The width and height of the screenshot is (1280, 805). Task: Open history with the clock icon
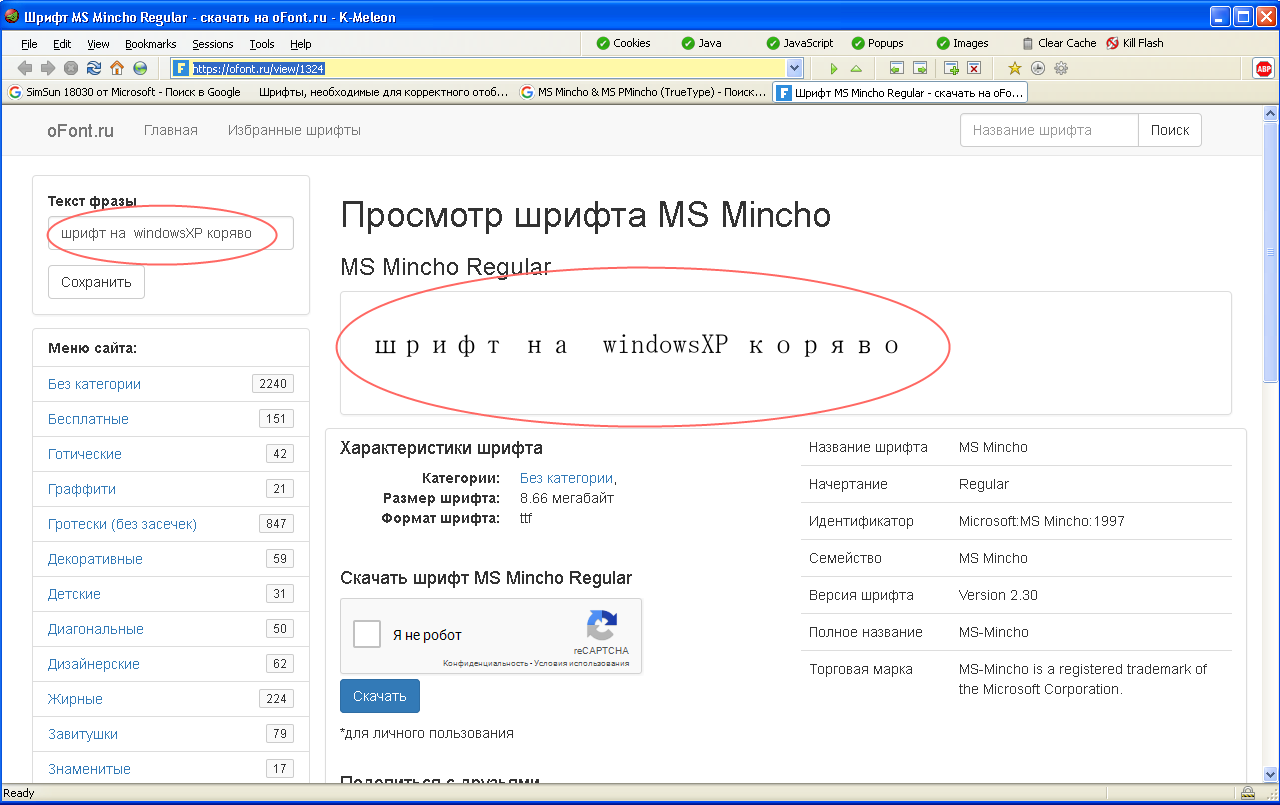click(x=1038, y=68)
